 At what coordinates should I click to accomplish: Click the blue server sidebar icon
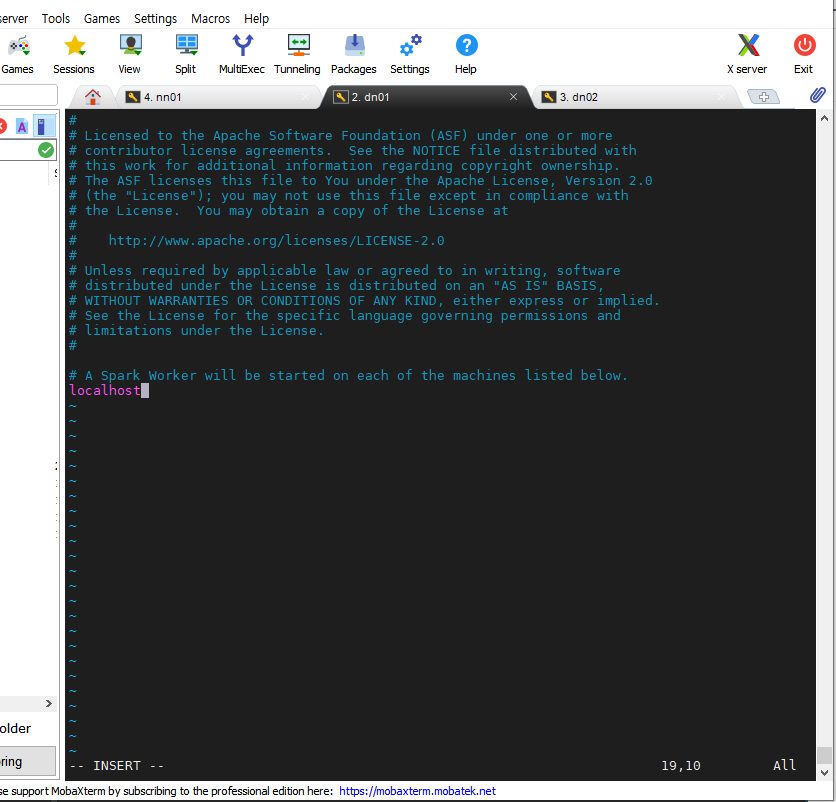[x=42, y=126]
